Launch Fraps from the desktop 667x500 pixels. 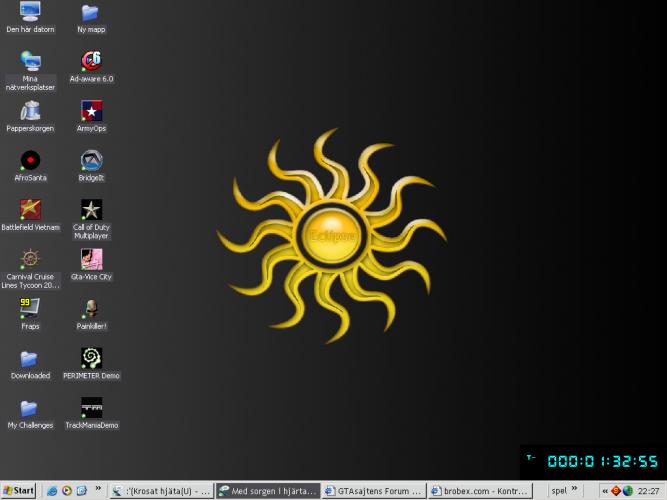(x=30, y=308)
